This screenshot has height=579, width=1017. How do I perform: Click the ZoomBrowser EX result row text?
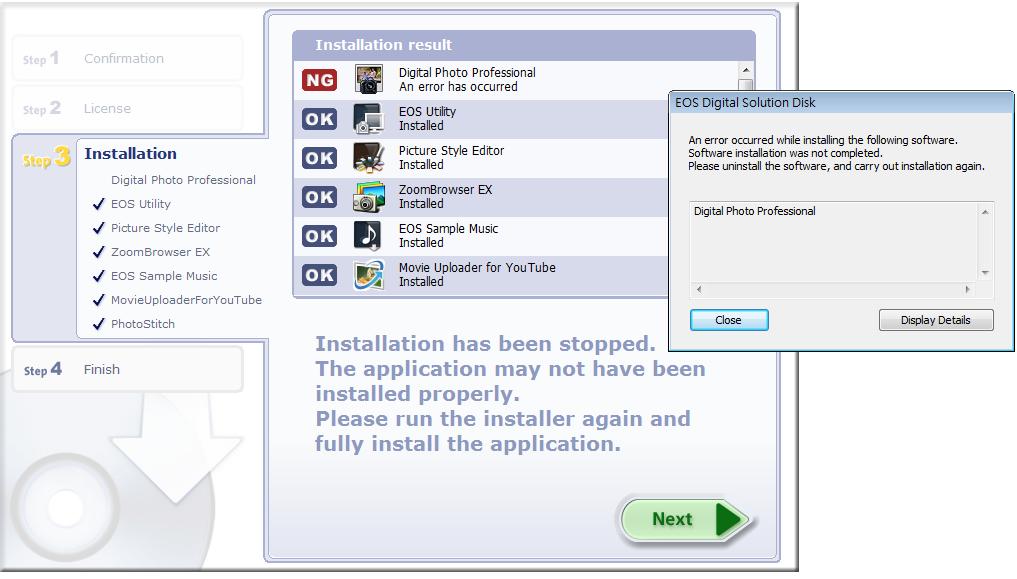[x=446, y=196]
